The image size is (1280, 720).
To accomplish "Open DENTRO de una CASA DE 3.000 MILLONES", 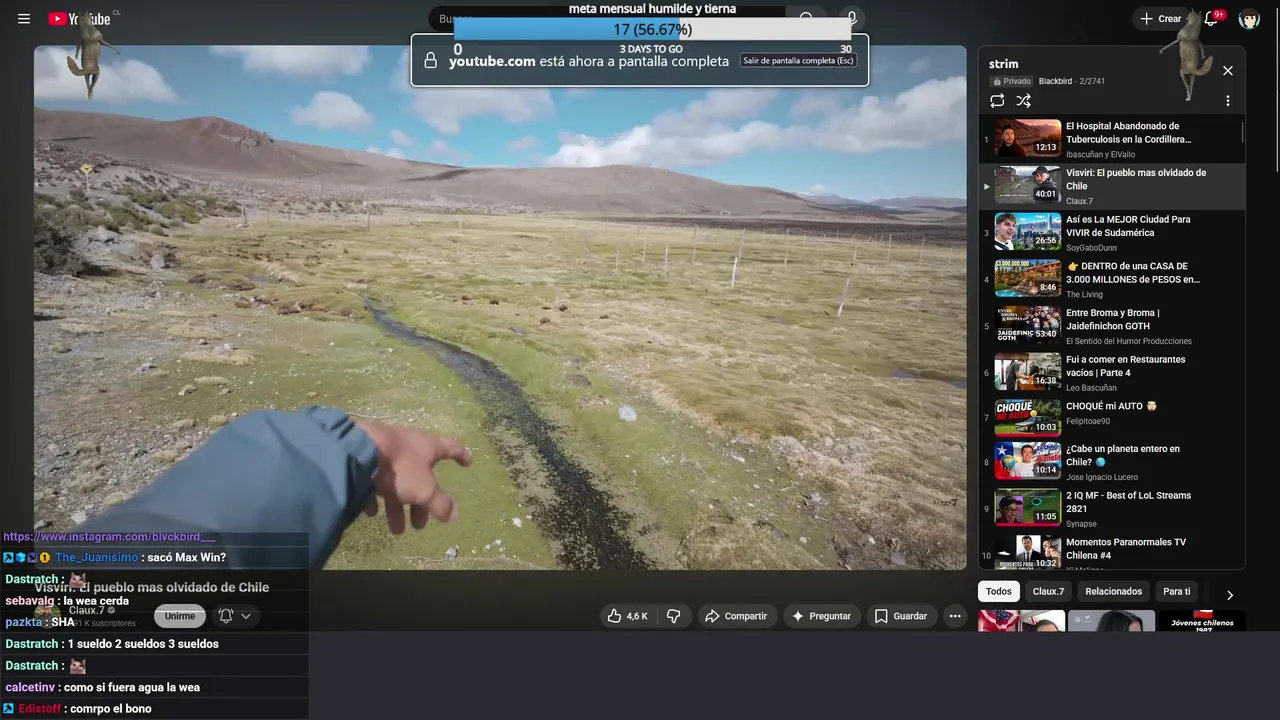I will point(1112,280).
